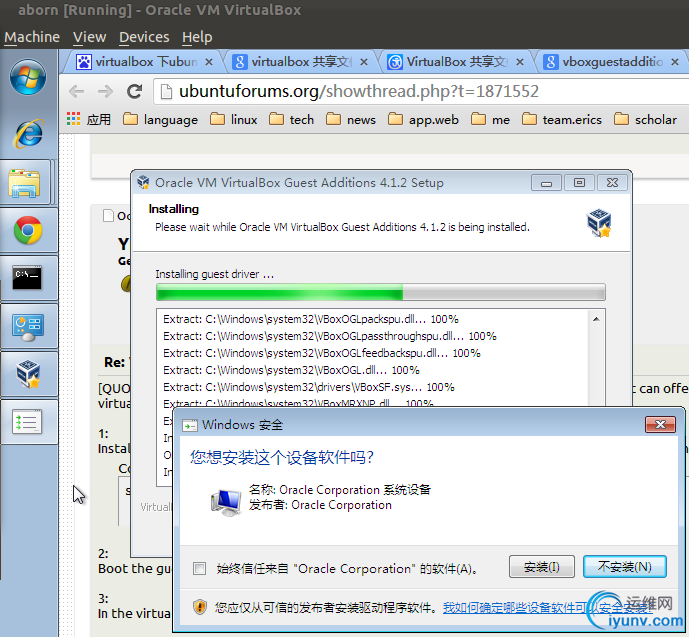Screen dimensions: 689x637
Task: Close the 'virtualbox 下ubun' tab
Action: 209,62
